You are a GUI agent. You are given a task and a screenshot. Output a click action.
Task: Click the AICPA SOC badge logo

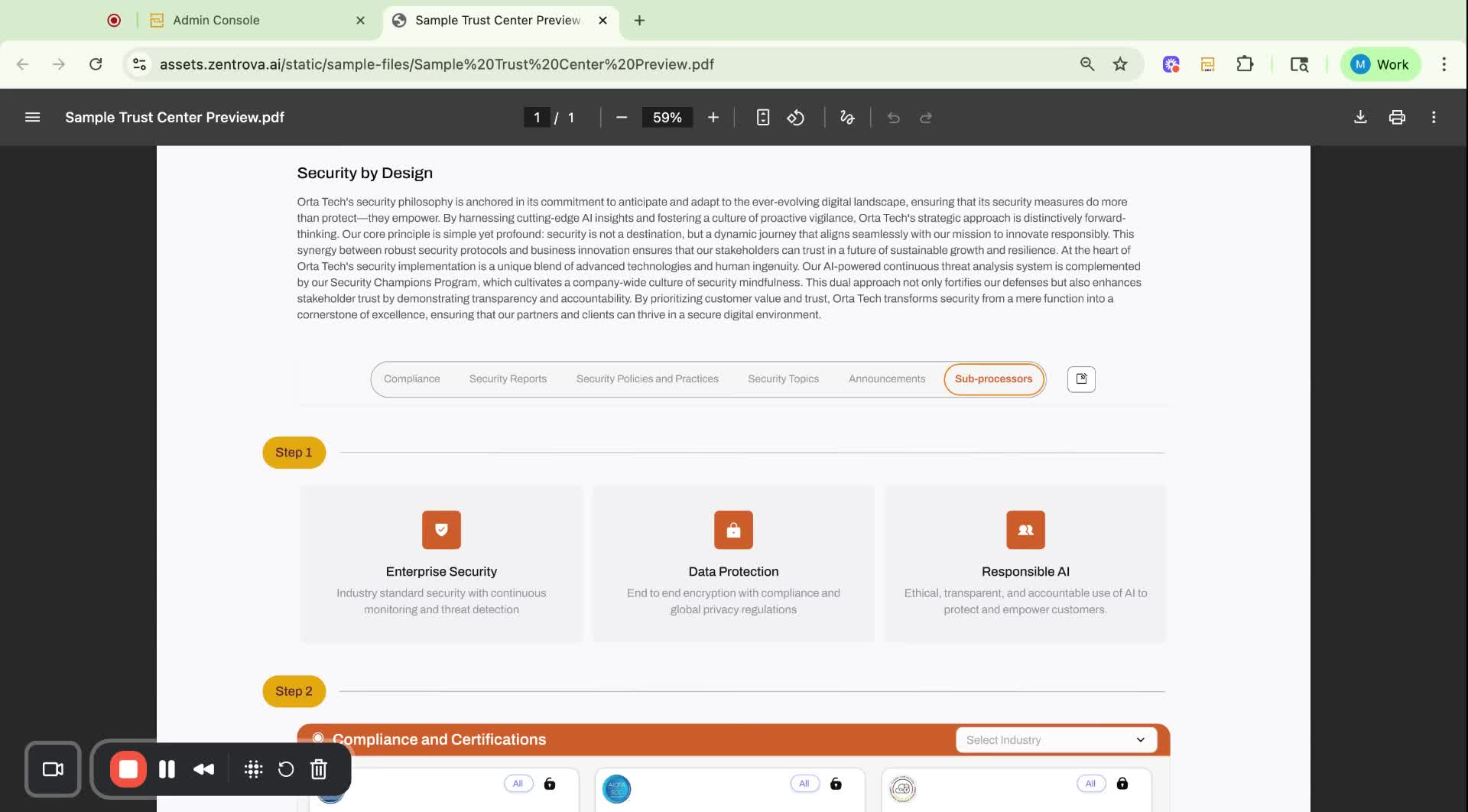pos(616,789)
